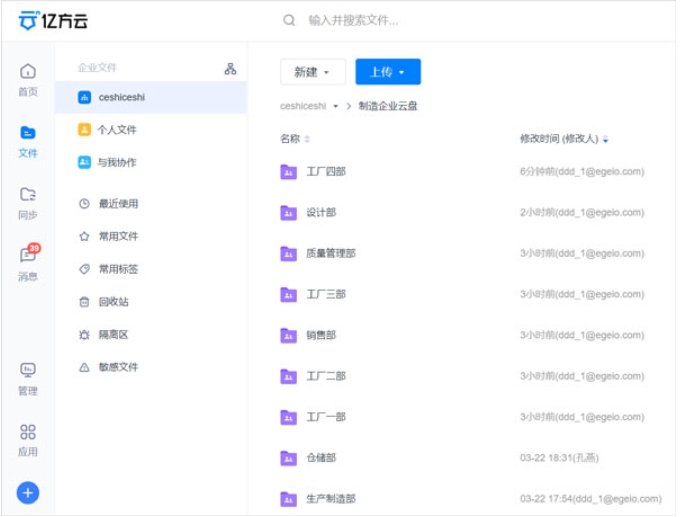Open 敏感文件 section
This screenshot has width=685, height=517.
point(118,367)
